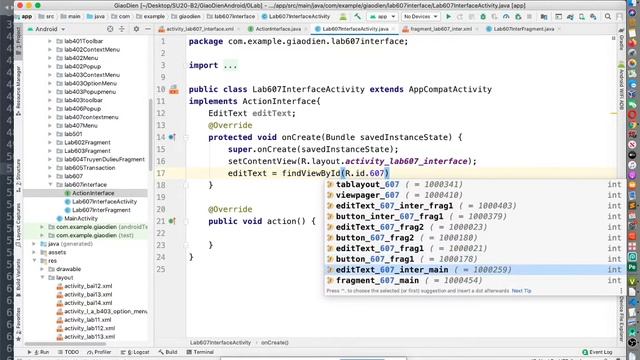
Task: Click the implements gutter icon on line 21
Action: [172, 221]
